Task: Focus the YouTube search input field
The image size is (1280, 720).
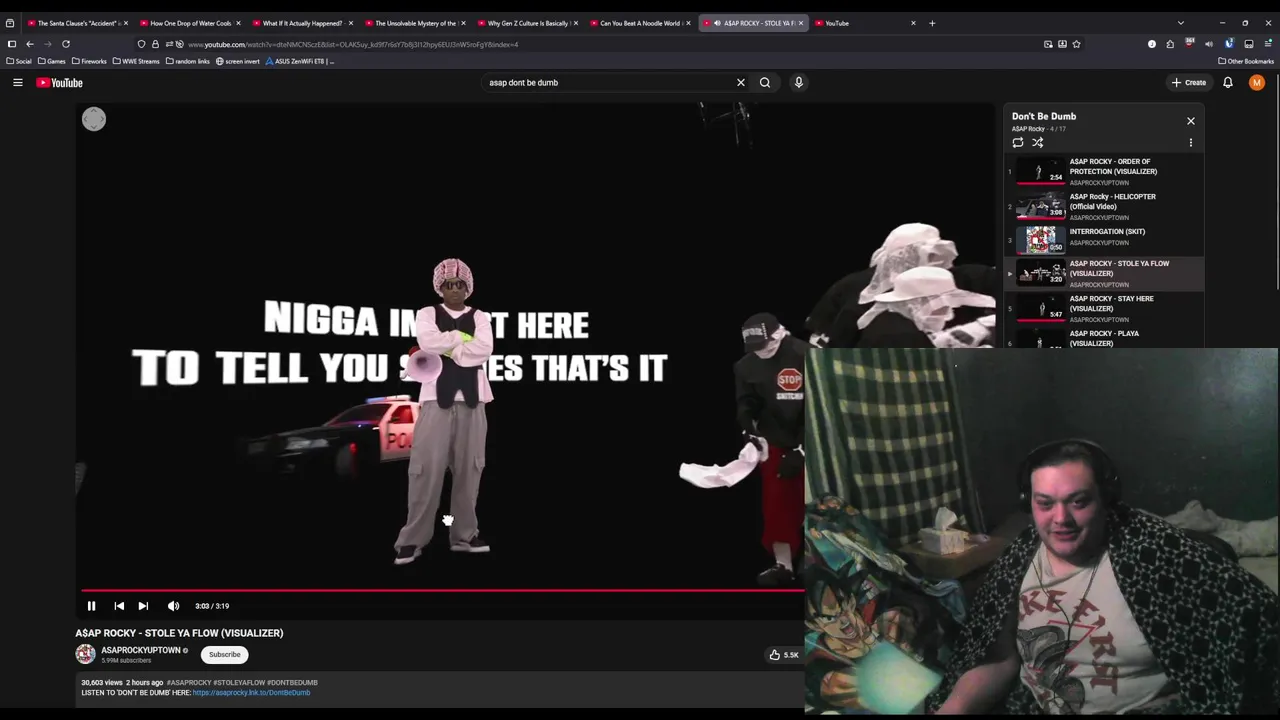Action: pos(608,83)
